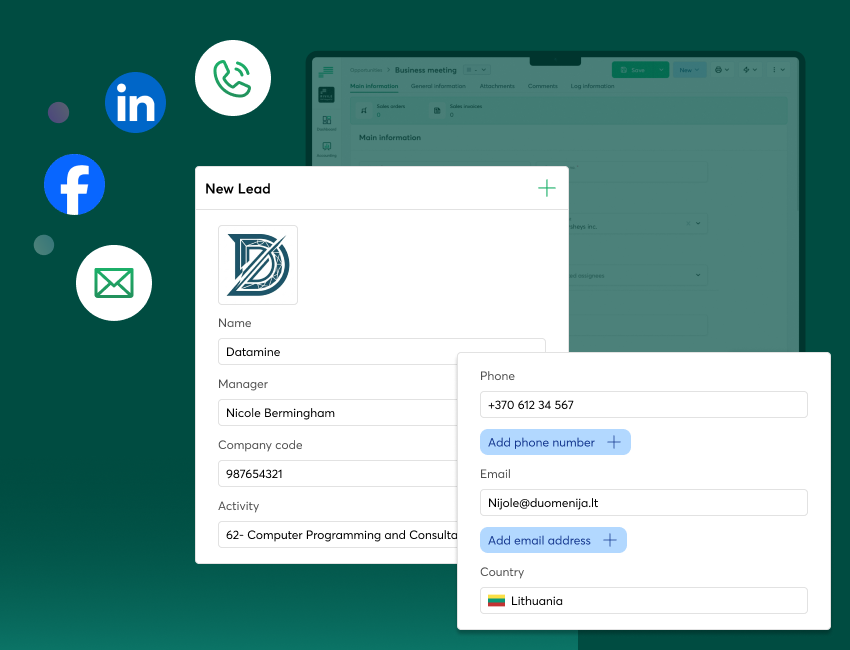Expand the Save button dropdown arrow
The width and height of the screenshot is (850, 650).
click(660, 70)
